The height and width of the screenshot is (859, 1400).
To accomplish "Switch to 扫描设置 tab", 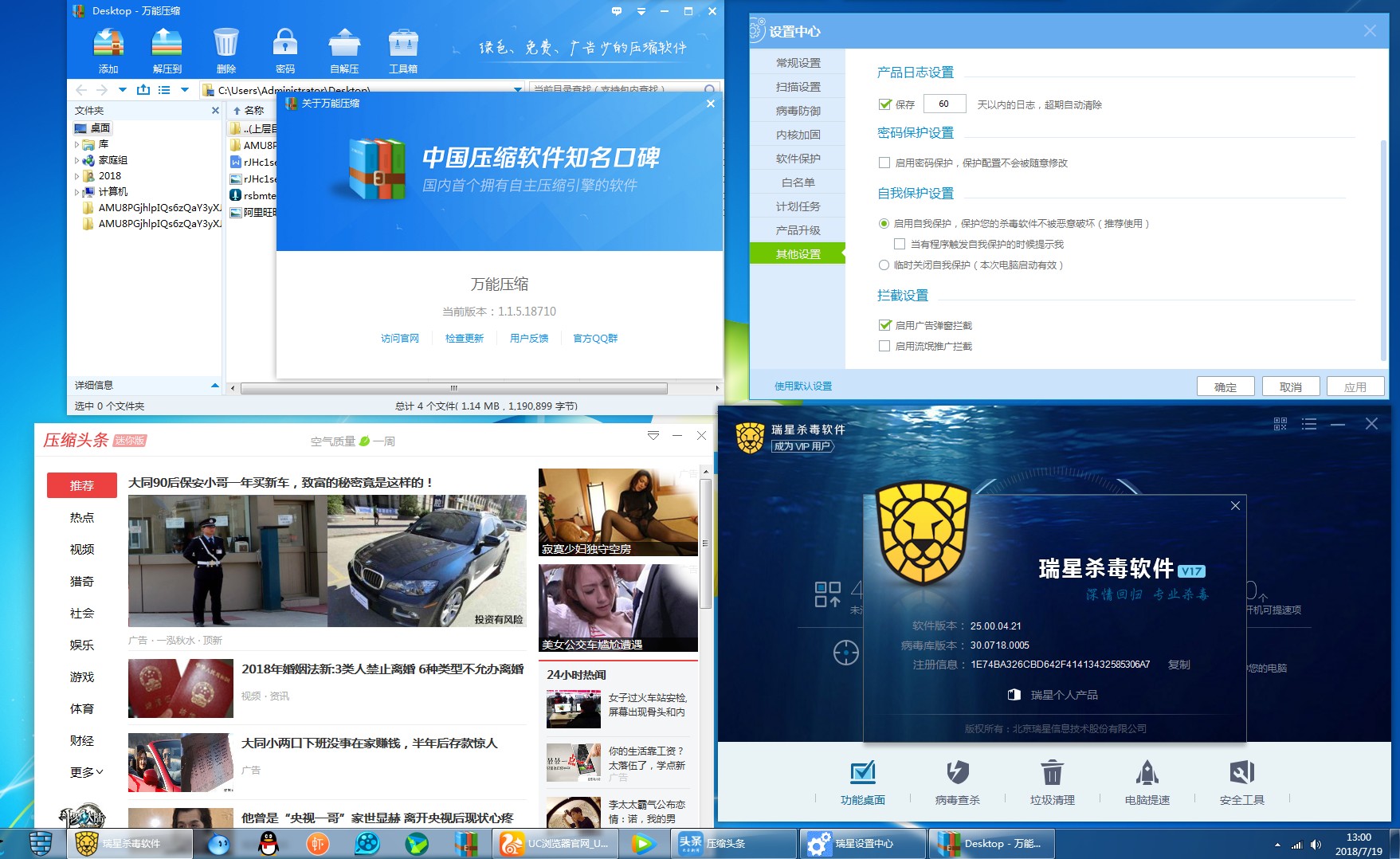I will (798, 87).
